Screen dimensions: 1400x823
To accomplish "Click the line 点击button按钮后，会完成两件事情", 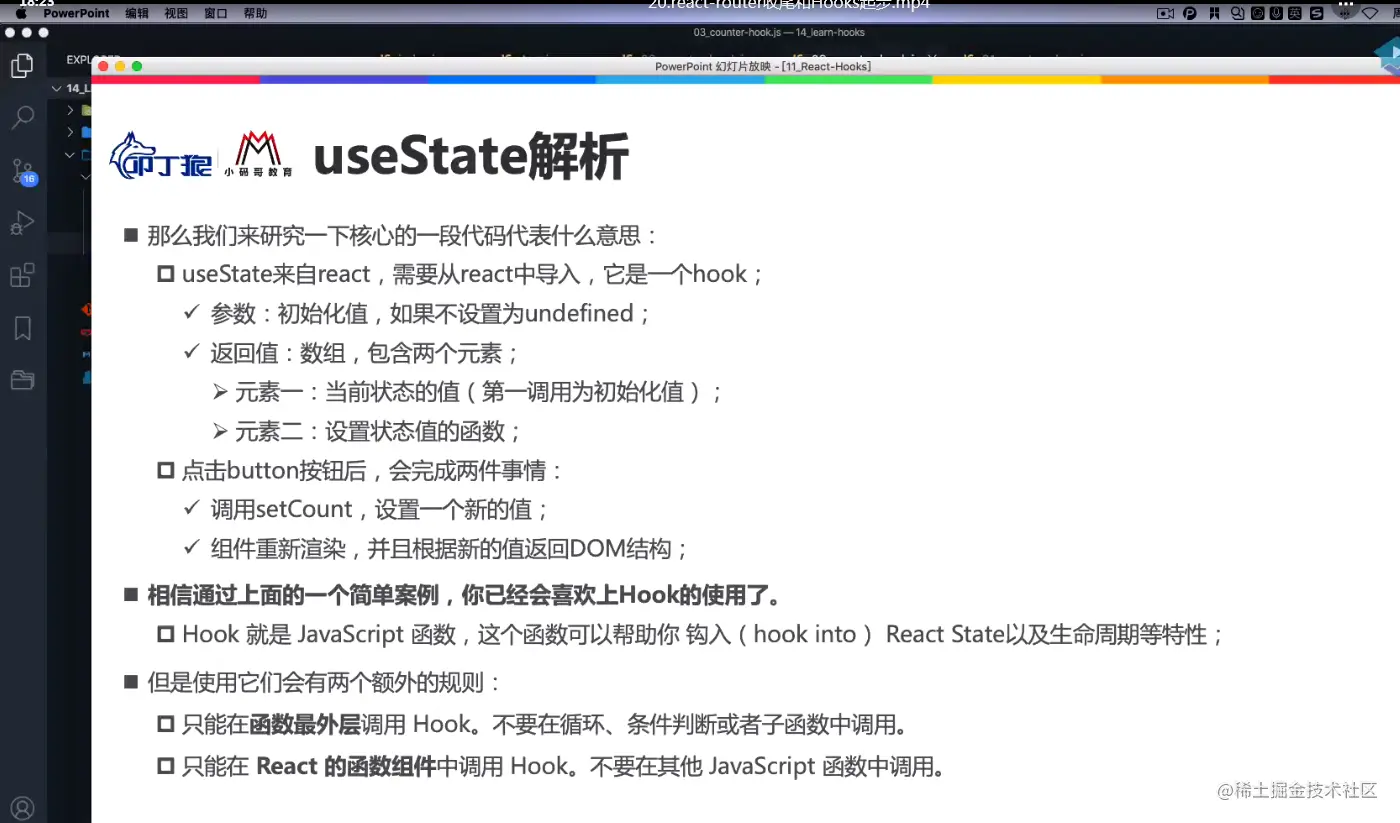I will pos(373,470).
